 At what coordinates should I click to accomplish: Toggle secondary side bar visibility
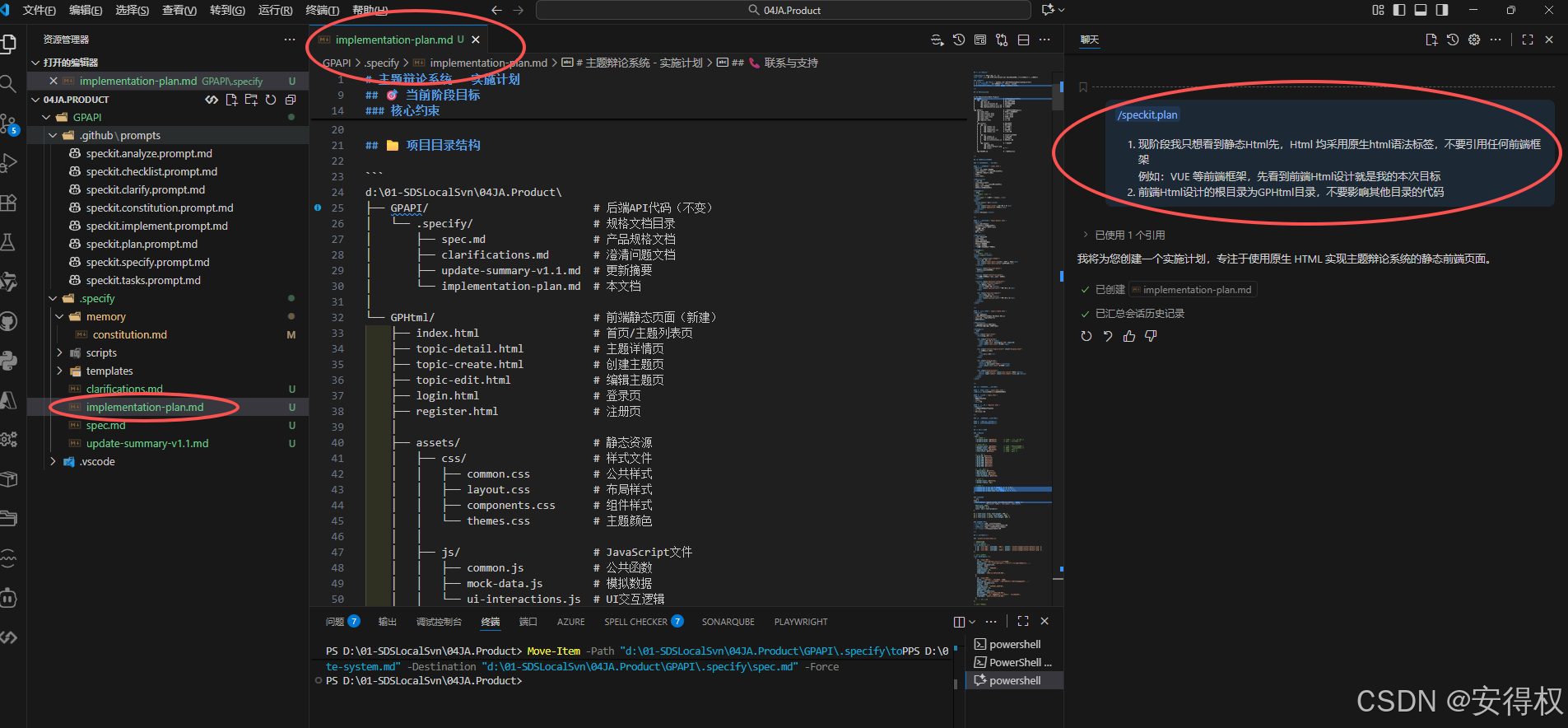[x=1442, y=10]
